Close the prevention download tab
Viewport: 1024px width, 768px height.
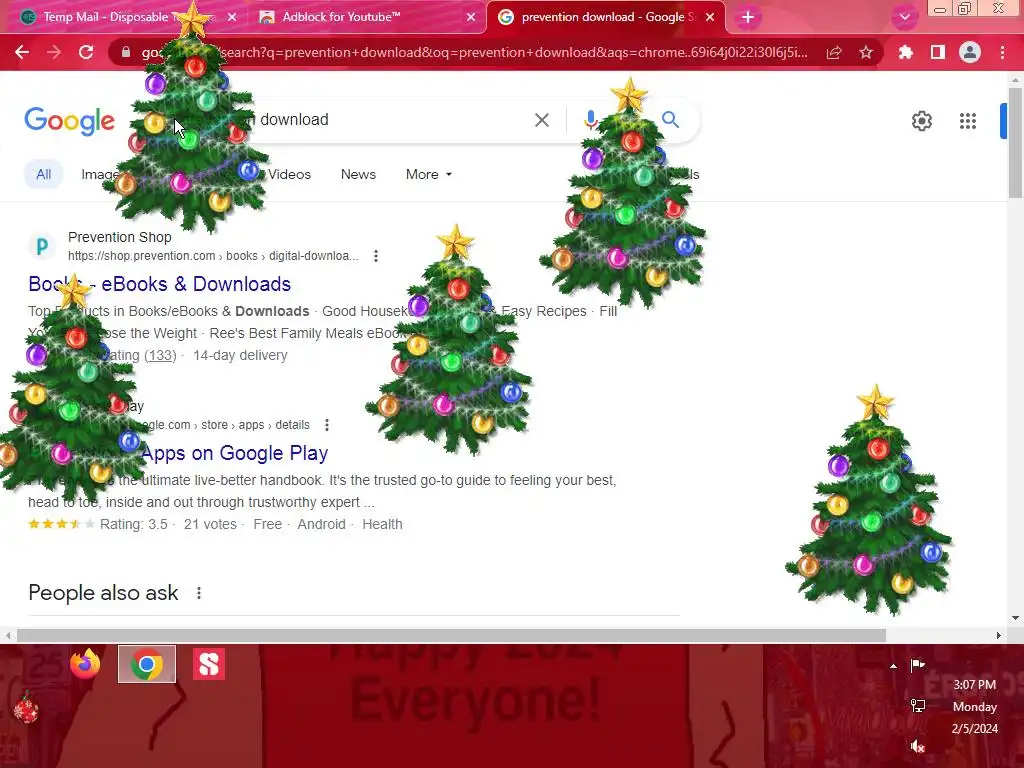tap(710, 17)
